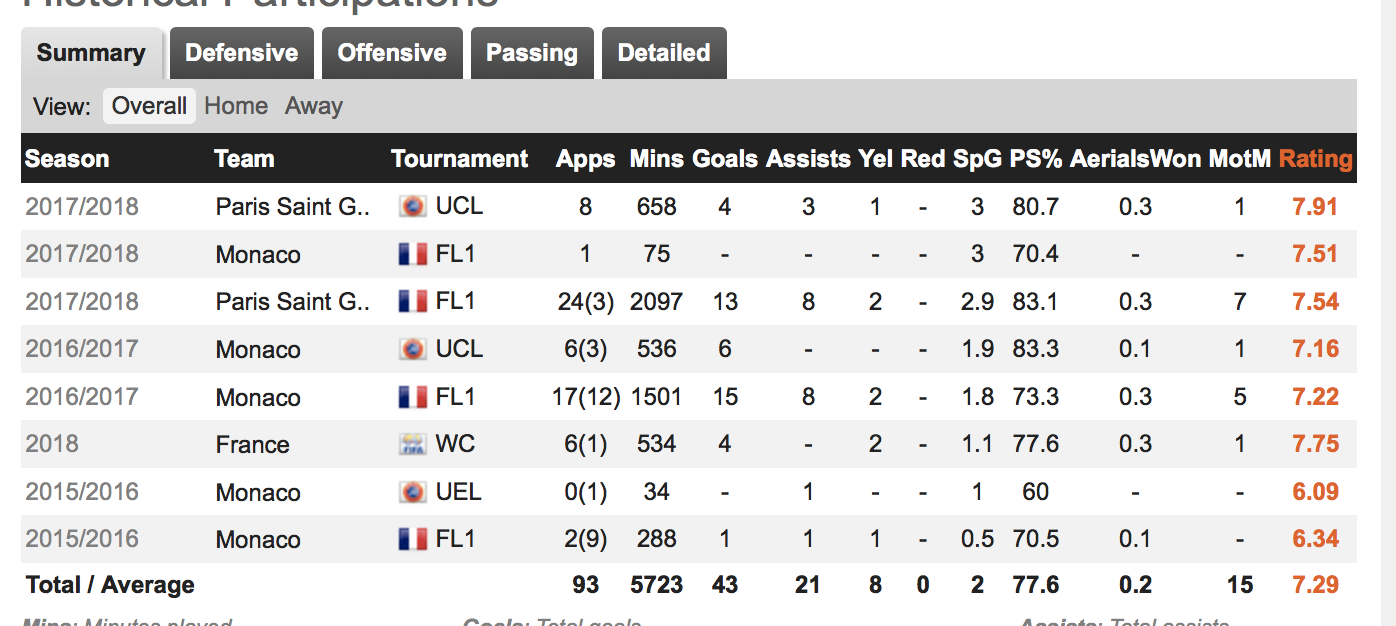Sort table by Goals column header
The width and height of the screenshot is (1396, 626).
(x=725, y=159)
